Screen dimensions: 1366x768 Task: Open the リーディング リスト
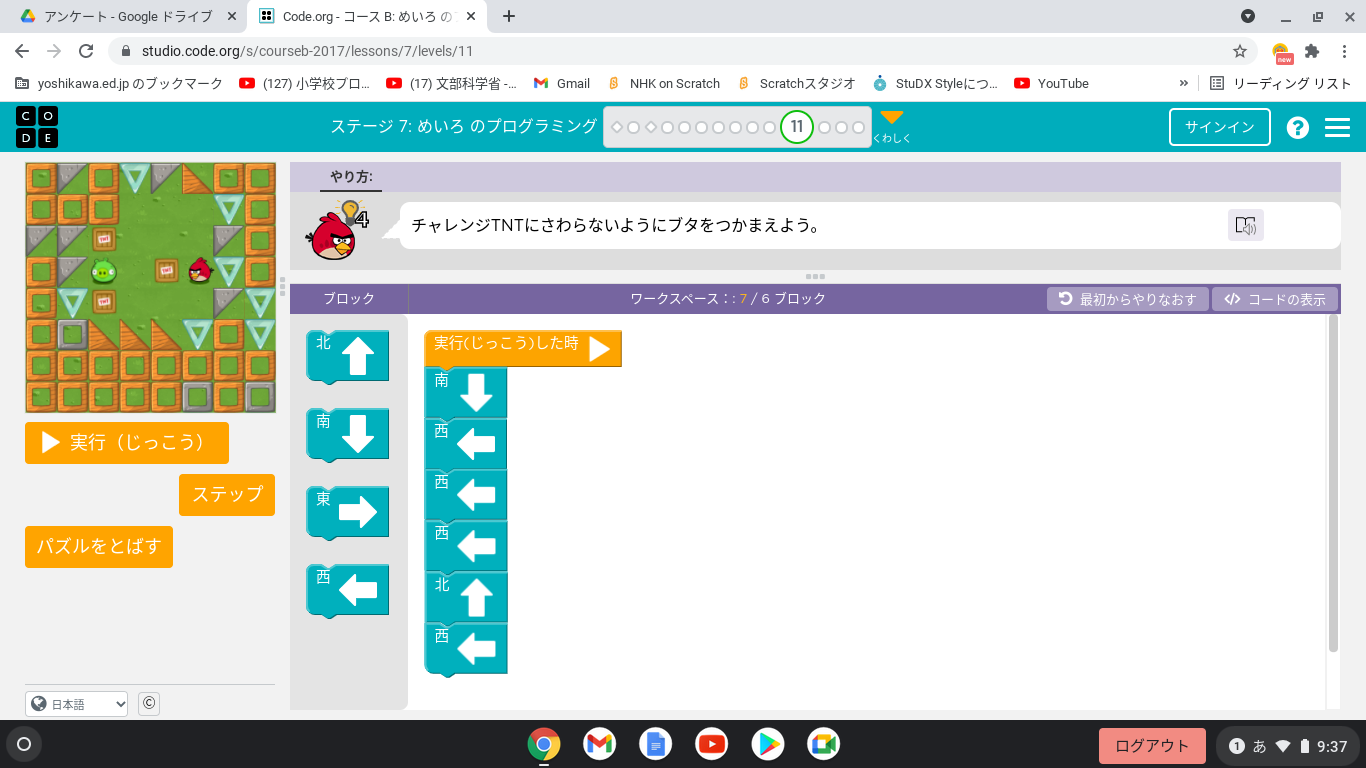(x=1281, y=83)
